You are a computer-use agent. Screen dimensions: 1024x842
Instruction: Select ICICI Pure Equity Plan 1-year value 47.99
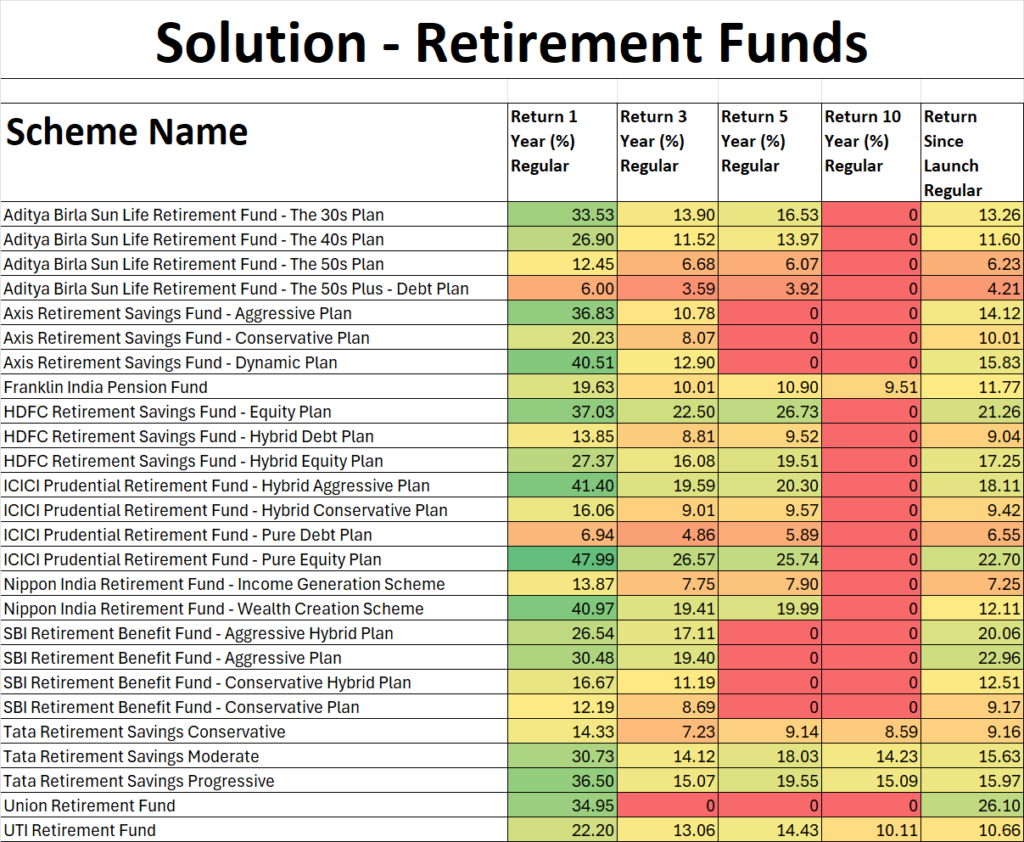point(562,559)
